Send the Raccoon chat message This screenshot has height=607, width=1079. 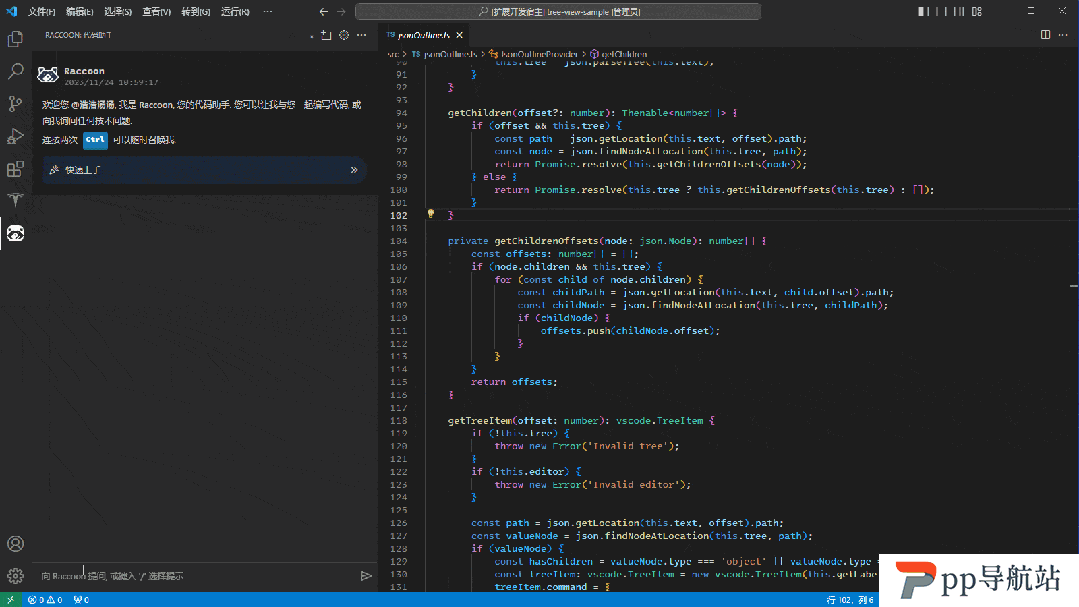[366, 576]
